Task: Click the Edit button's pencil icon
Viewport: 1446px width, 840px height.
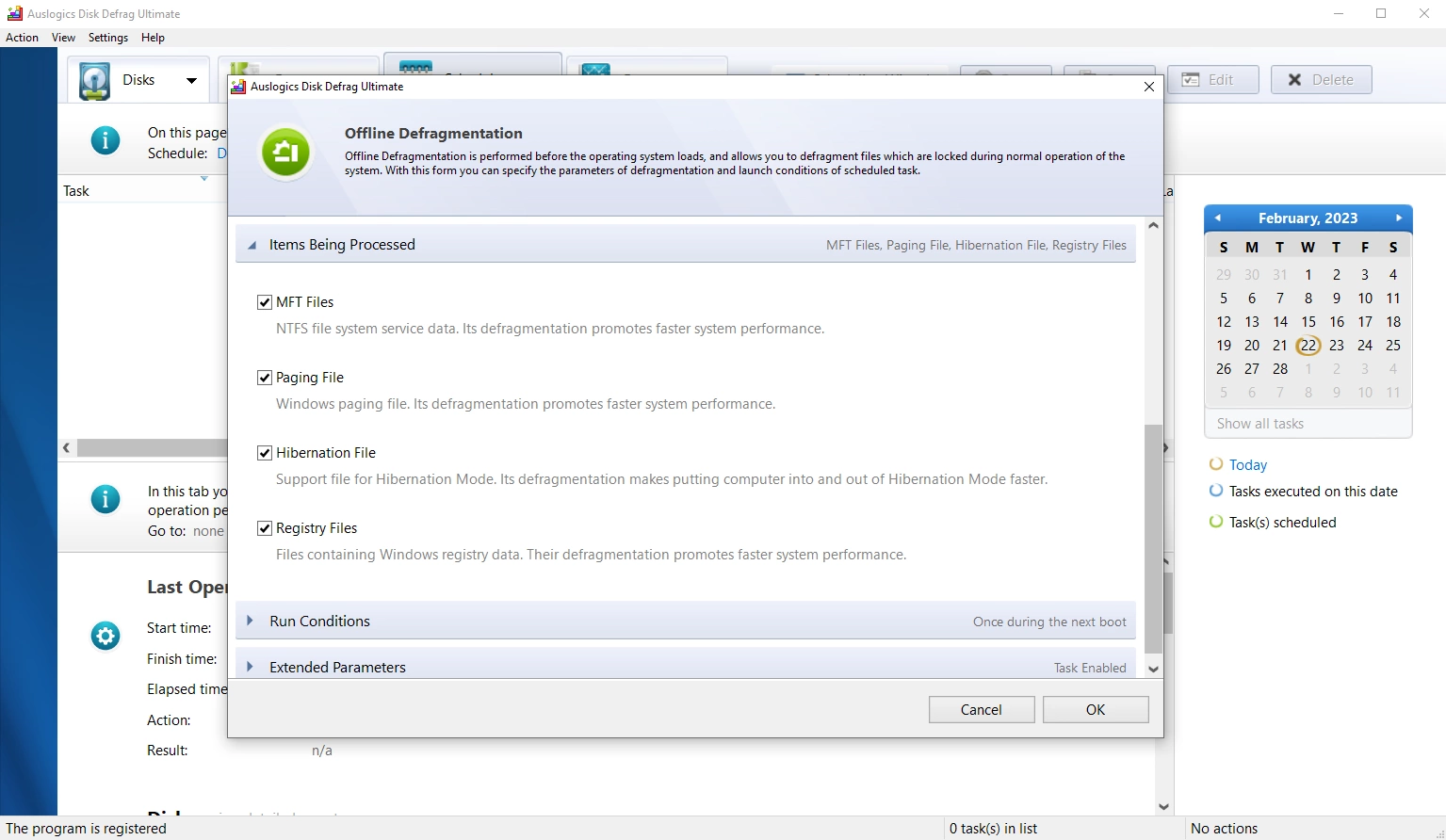Action: [1191, 79]
